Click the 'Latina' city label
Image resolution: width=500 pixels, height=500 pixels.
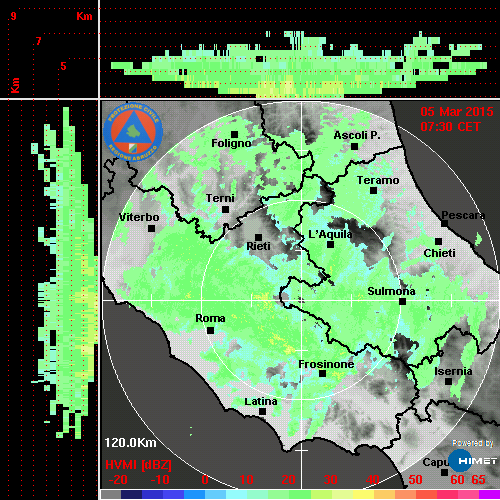tap(261, 402)
